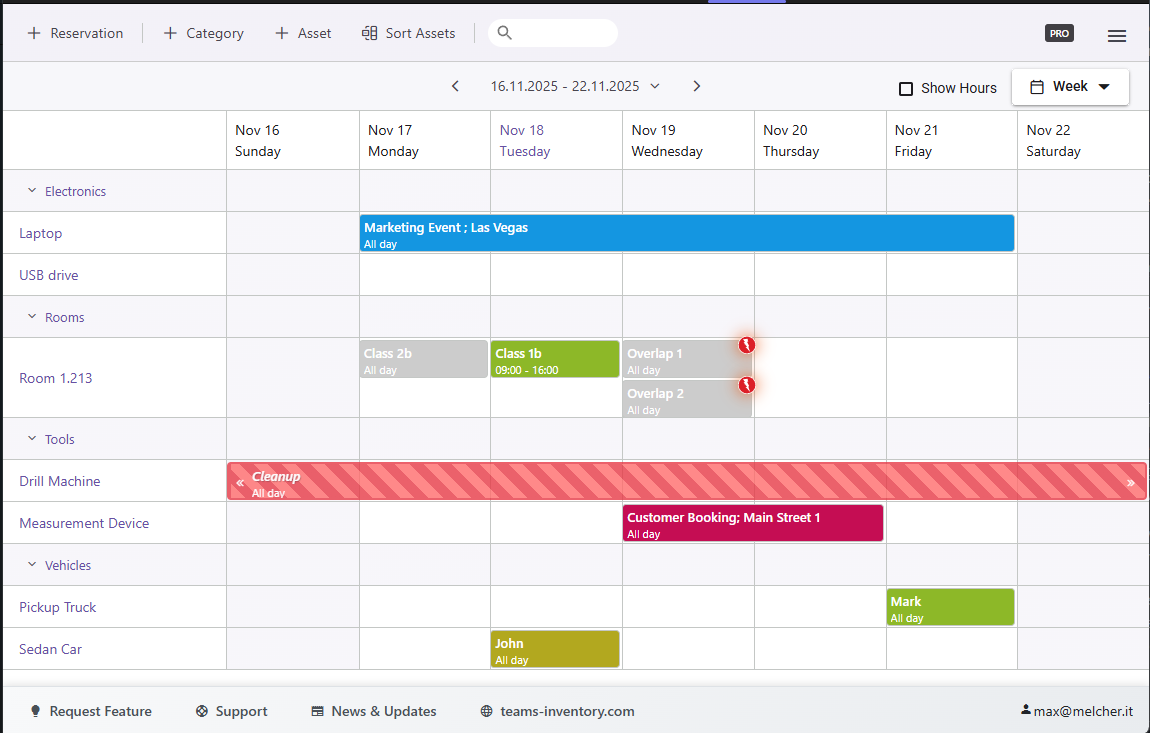Click the user icon next to max@melcher.it
1150x733 pixels.
1026,710
